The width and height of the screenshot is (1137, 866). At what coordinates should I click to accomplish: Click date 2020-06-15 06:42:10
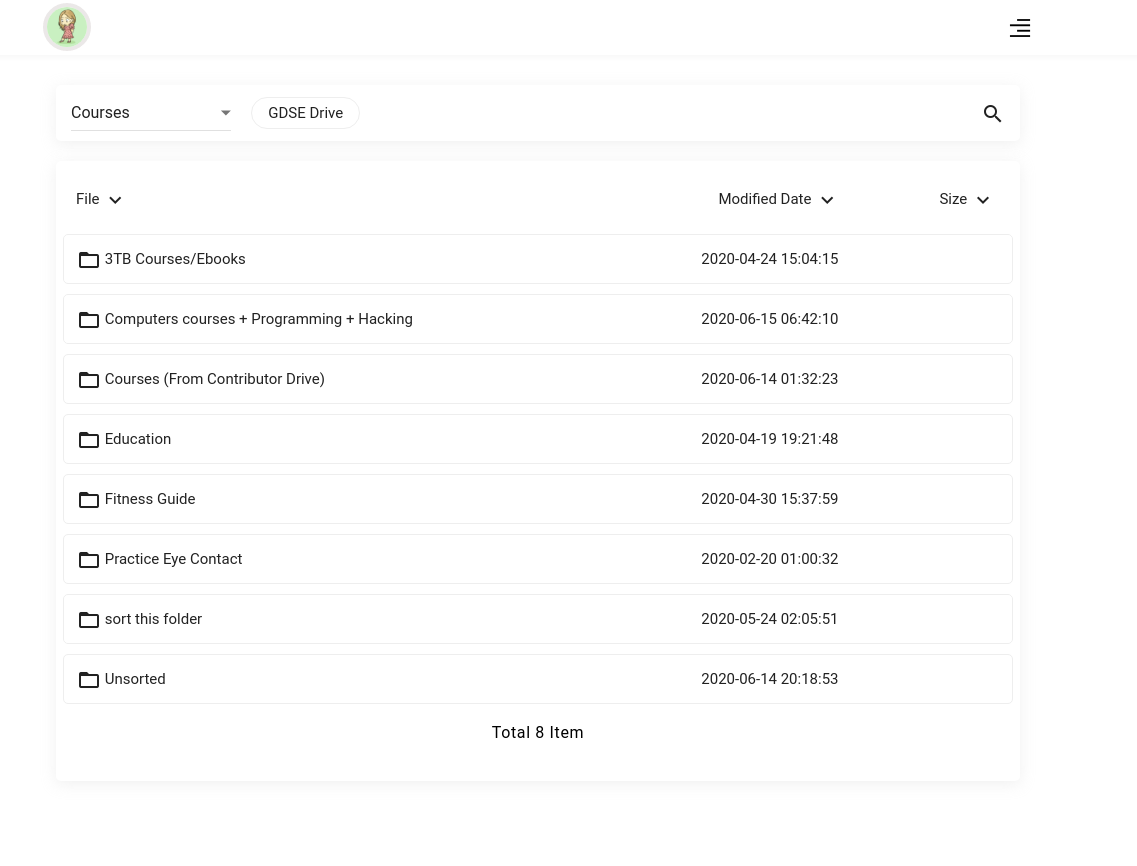769,319
